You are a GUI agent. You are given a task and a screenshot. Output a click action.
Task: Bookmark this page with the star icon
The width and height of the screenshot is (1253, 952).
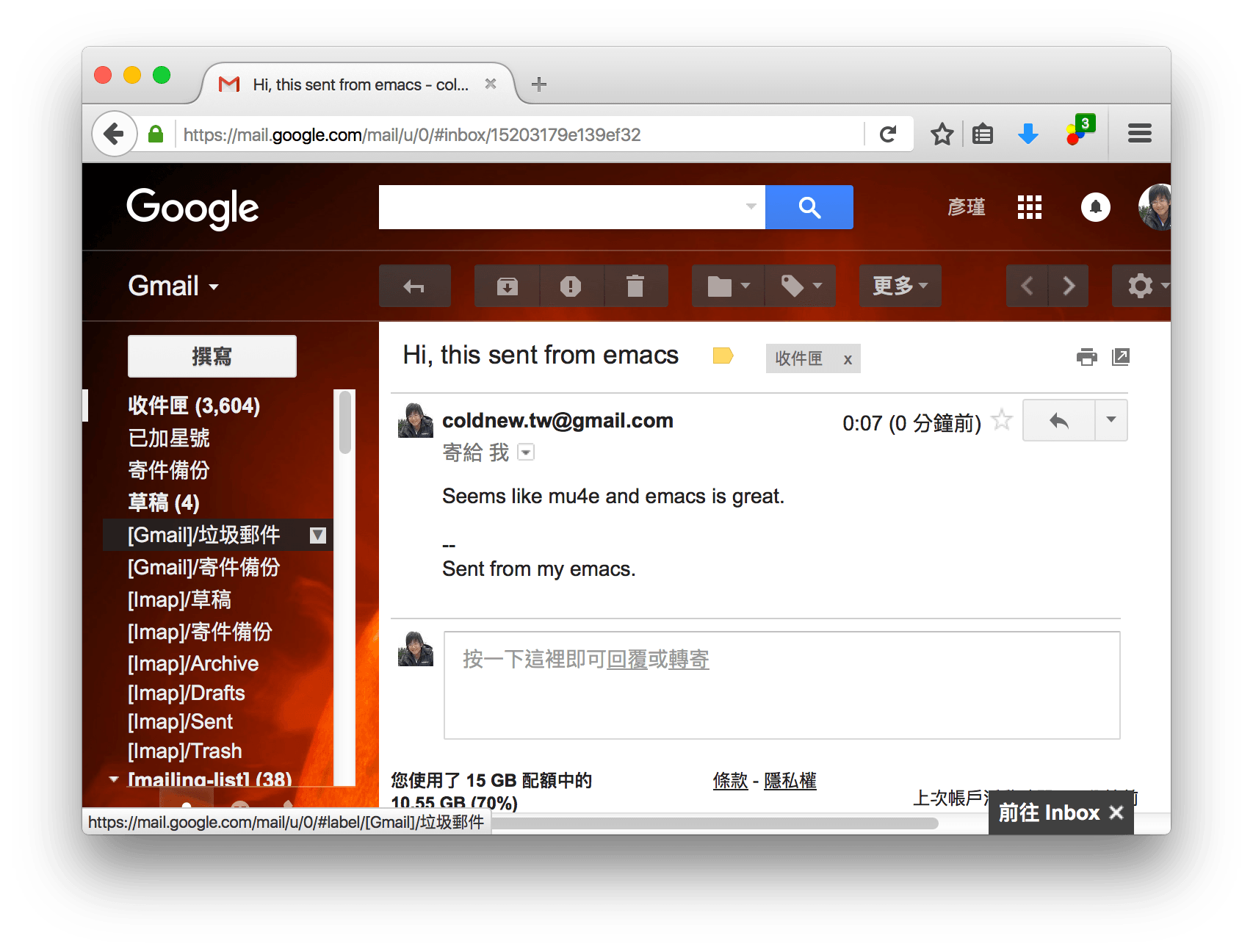click(x=942, y=134)
